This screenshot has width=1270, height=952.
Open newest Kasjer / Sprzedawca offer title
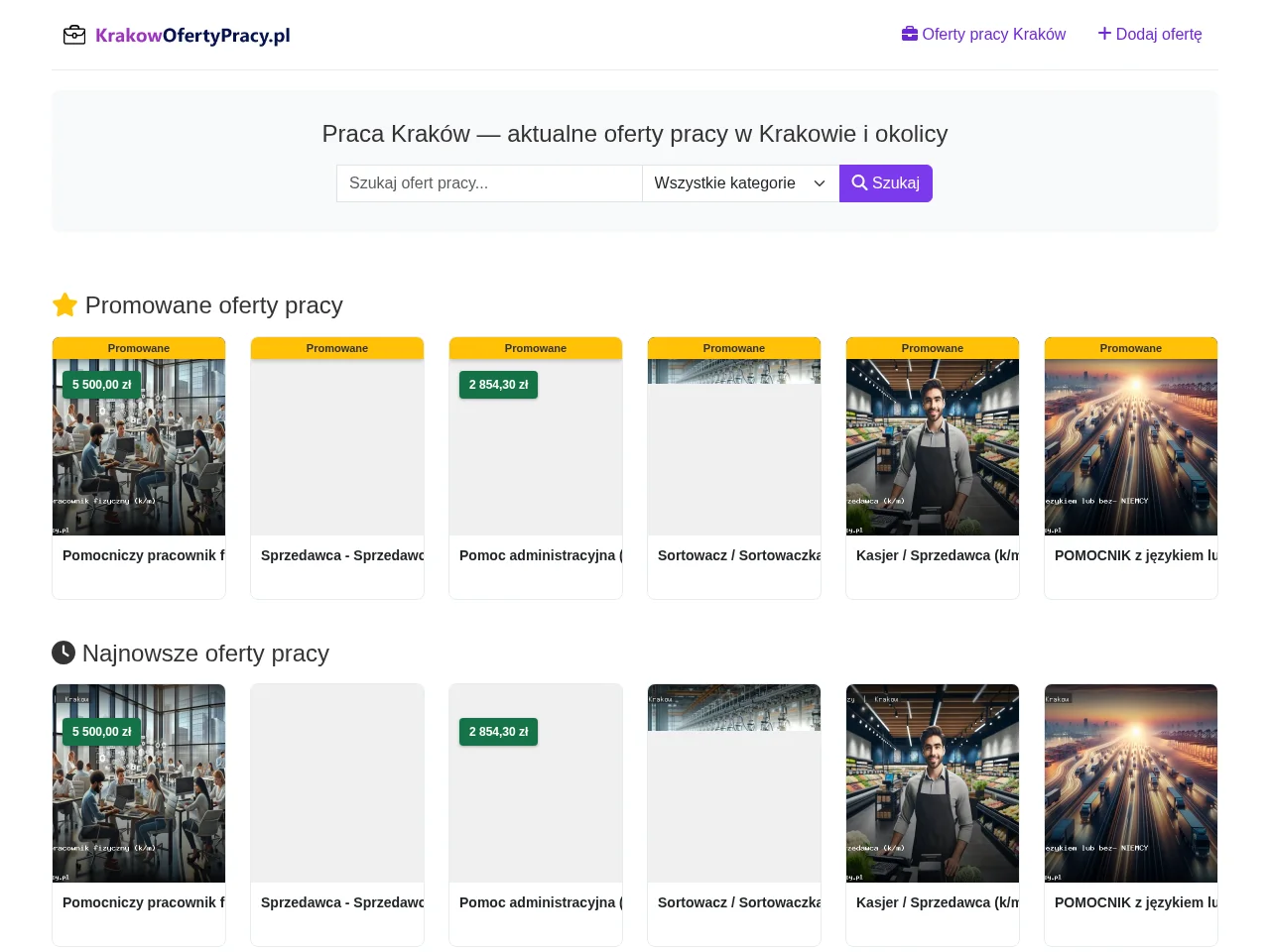[938, 902]
